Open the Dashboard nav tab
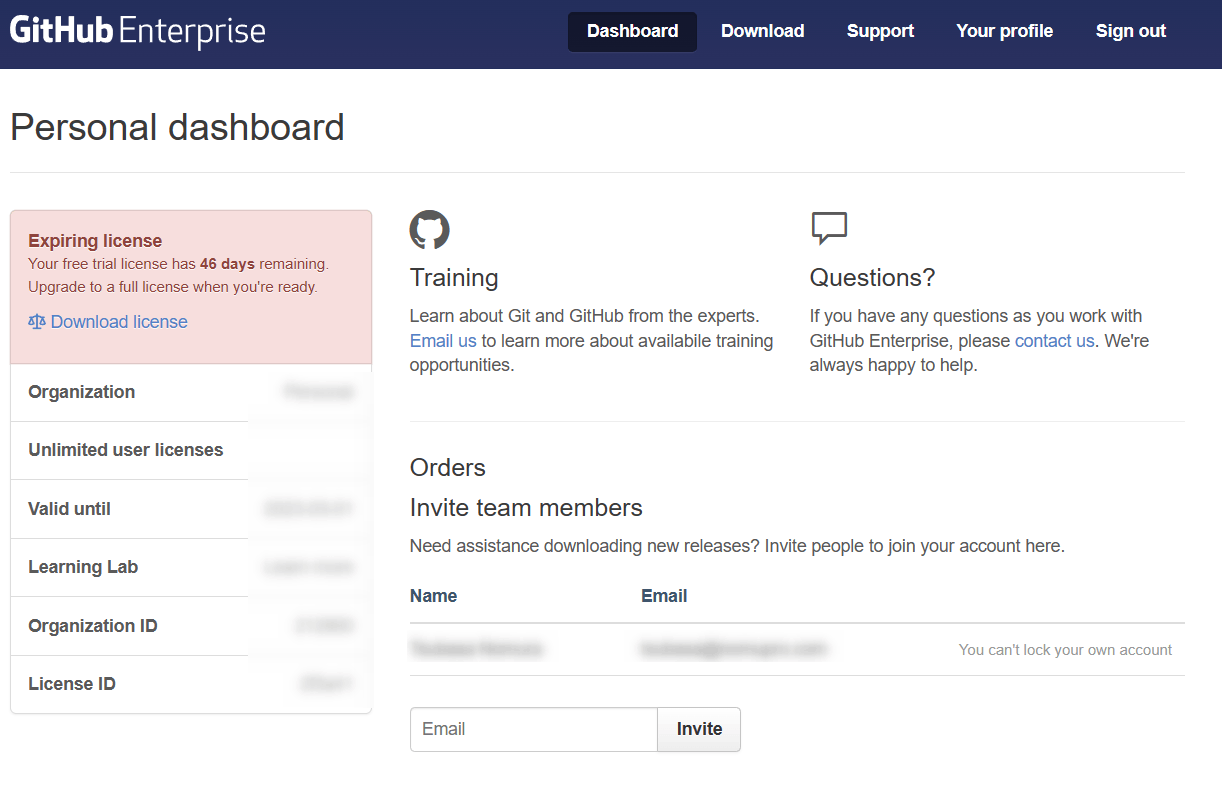The height and width of the screenshot is (796, 1222). (632, 31)
